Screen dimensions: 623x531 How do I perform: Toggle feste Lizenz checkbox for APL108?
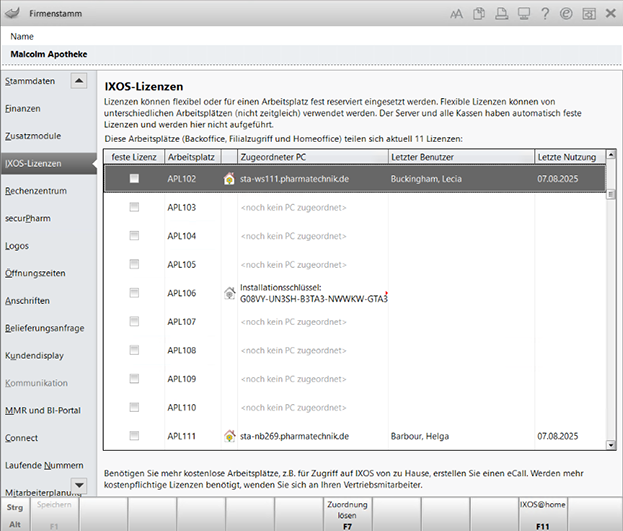pyautogui.click(x=134, y=350)
